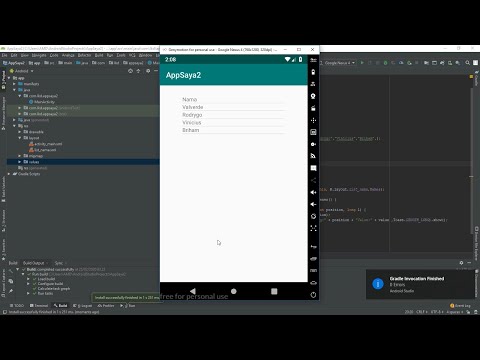Screen dimensions: 480x360
Task: Click Search Everywhere magnifier icon
Action: tap(468, 63)
